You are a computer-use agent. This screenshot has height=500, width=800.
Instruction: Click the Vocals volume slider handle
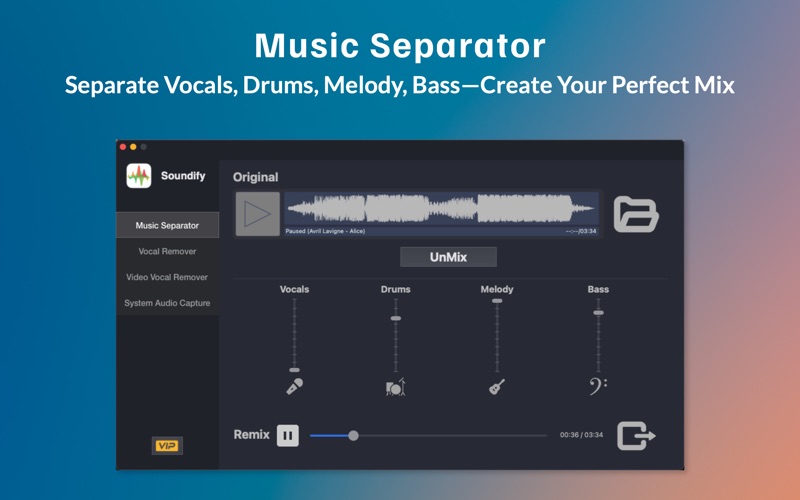pos(294,370)
